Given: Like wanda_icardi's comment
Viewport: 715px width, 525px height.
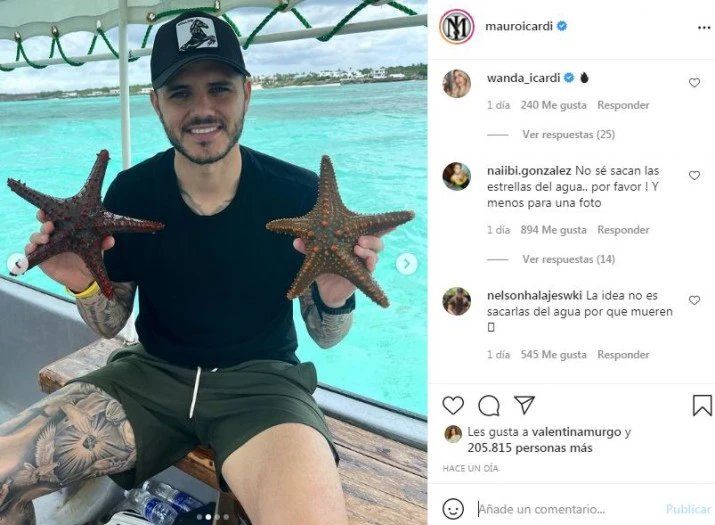Looking at the screenshot, I should point(694,83).
